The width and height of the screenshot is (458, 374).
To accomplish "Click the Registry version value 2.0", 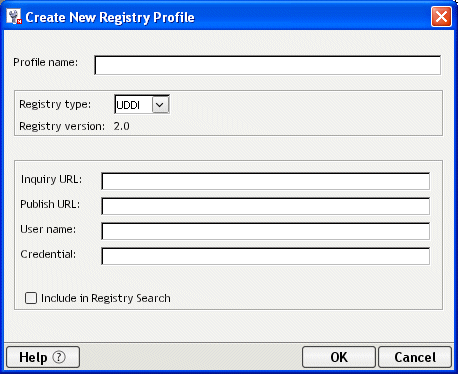I will coord(121,126).
